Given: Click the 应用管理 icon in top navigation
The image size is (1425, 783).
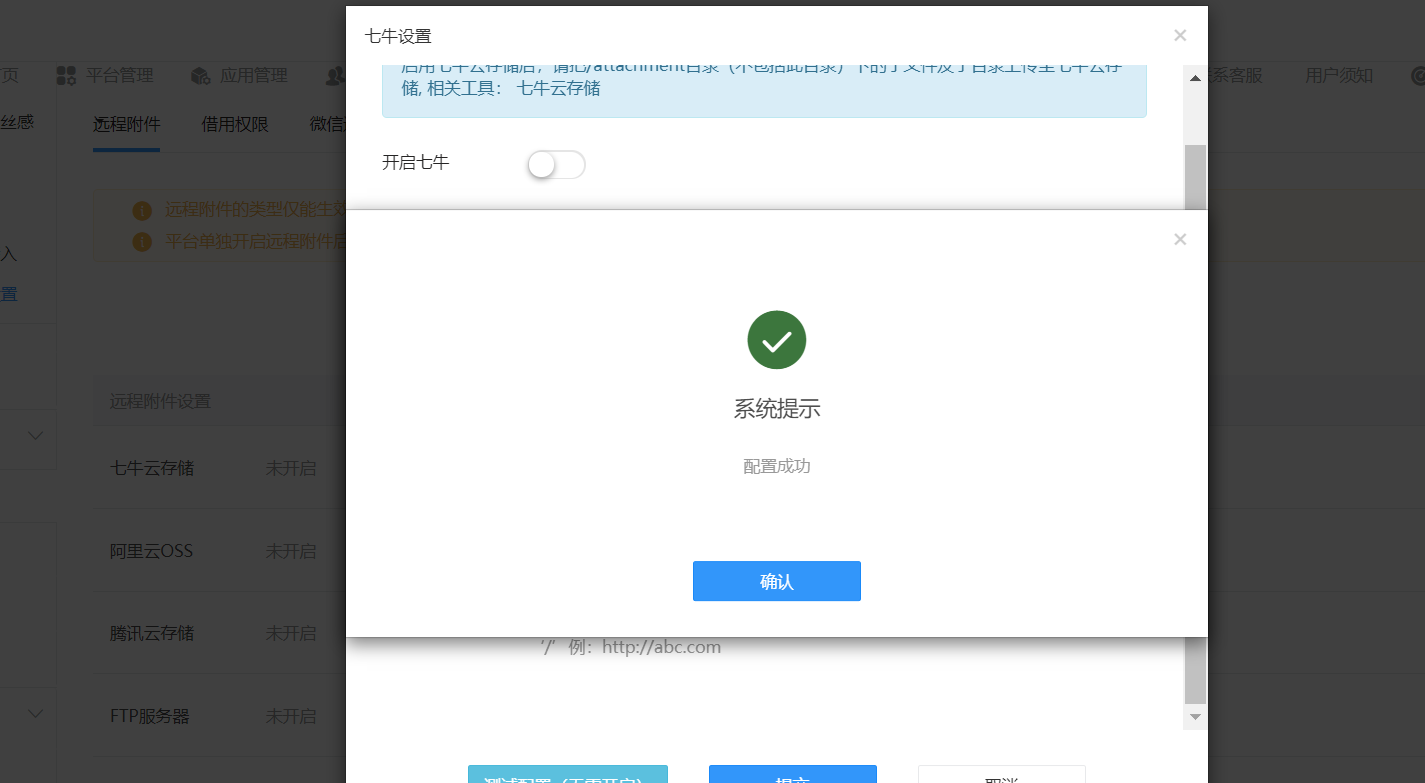Looking at the screenshot, I should click(x=200, y=75).
